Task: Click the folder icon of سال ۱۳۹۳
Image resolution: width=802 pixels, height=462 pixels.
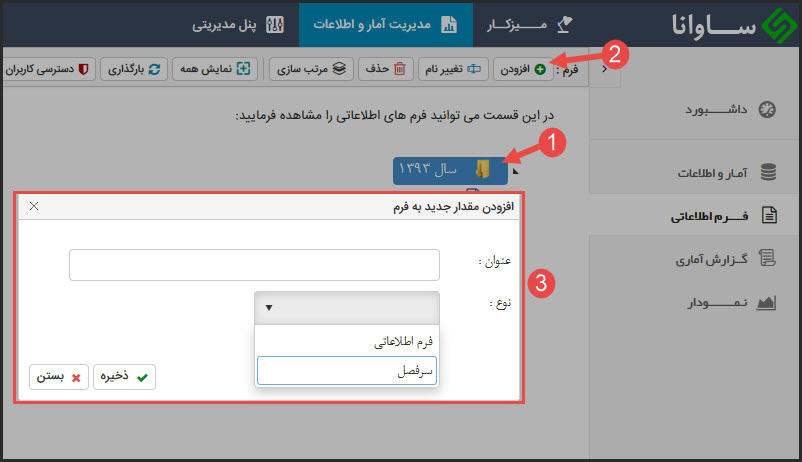Action: coord(483,169)
